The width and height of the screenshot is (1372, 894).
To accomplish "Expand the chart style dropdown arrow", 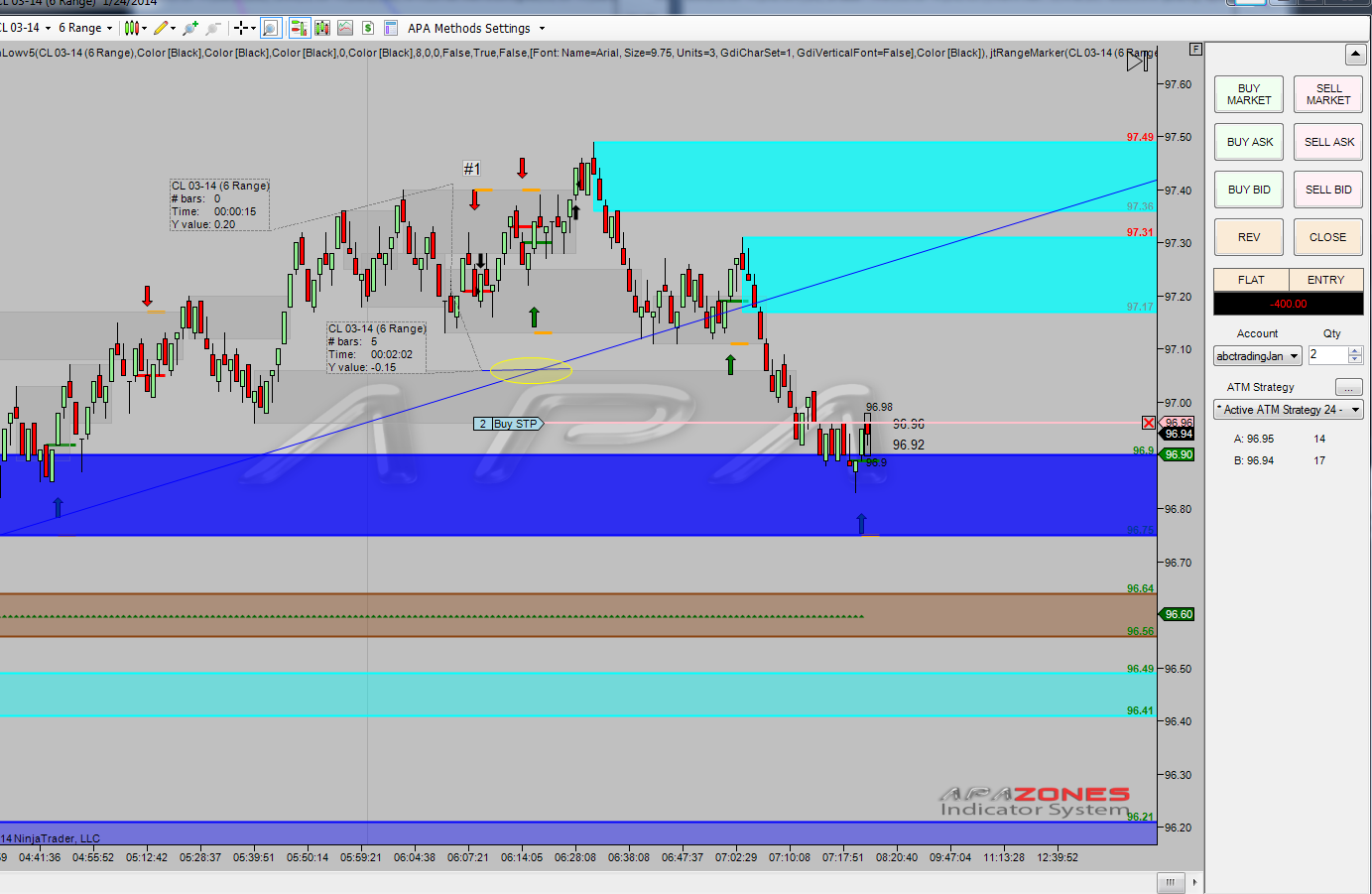I will tap(145, 28).
